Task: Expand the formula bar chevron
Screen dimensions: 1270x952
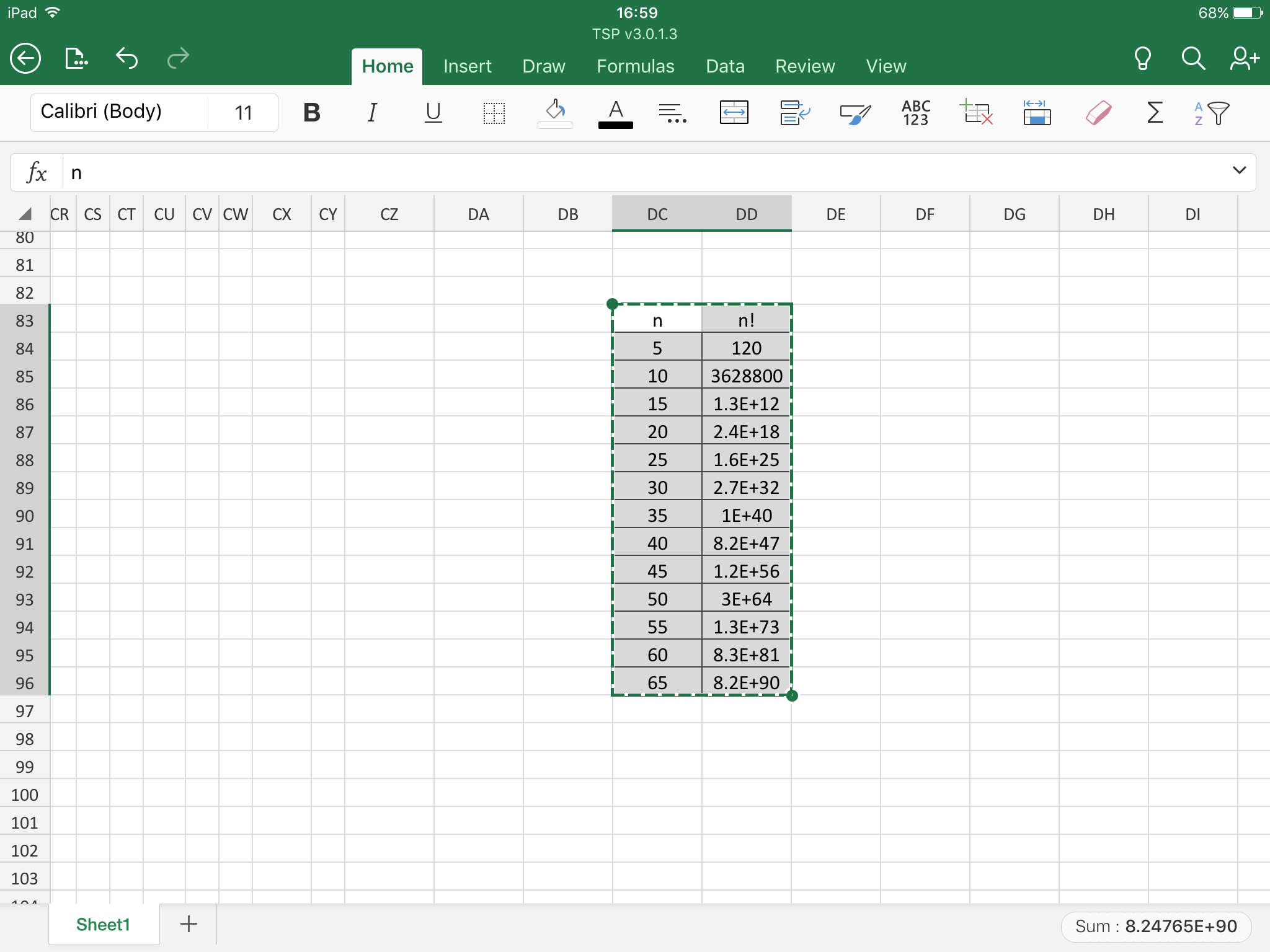Action: pos(1239,170)
